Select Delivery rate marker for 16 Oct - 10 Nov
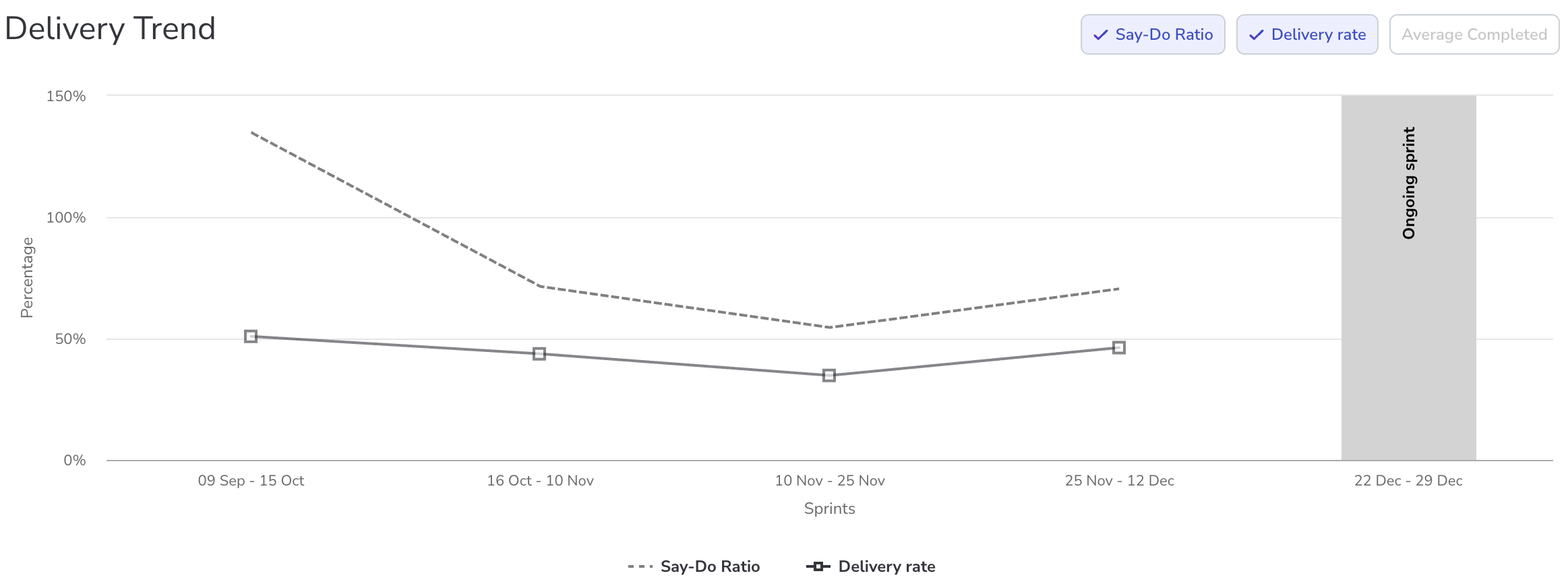The height and width of the screenshot is (588, 1568). pyautogui.click(x=539, y=353)
